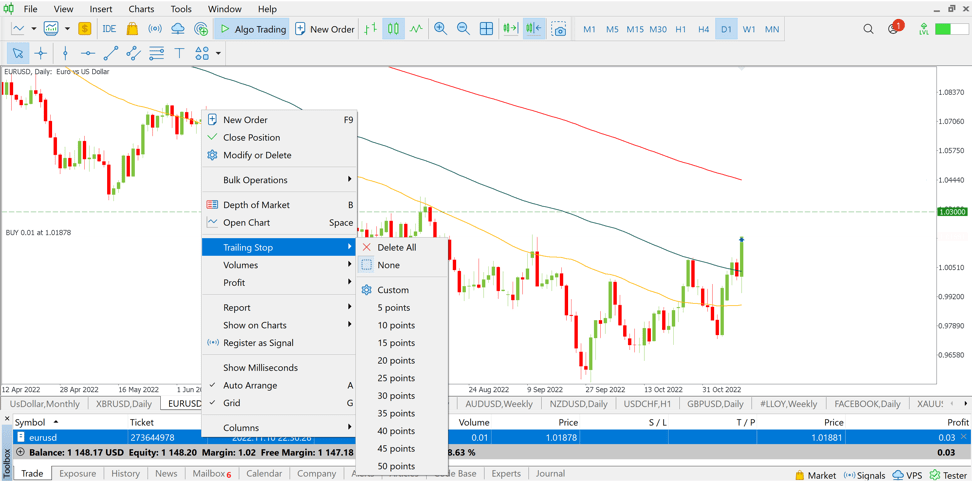Select the horizontal line drawing tool

88,53
